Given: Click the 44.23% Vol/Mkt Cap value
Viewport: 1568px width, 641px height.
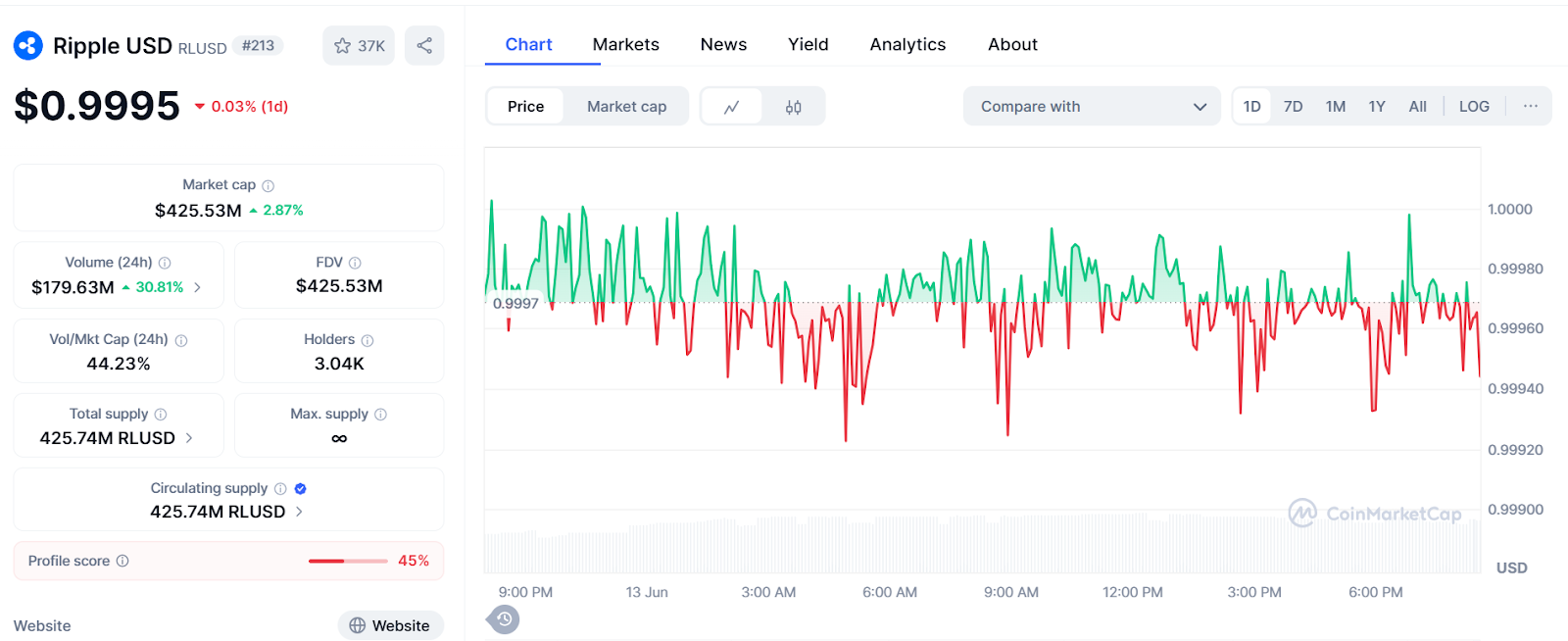Looking at the screenshot, I should coord(119,364).
